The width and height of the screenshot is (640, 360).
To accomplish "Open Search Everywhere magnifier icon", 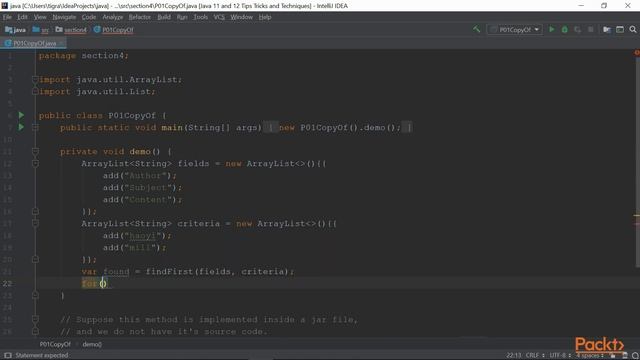I will pyautogui.click(x=633, y=29).
